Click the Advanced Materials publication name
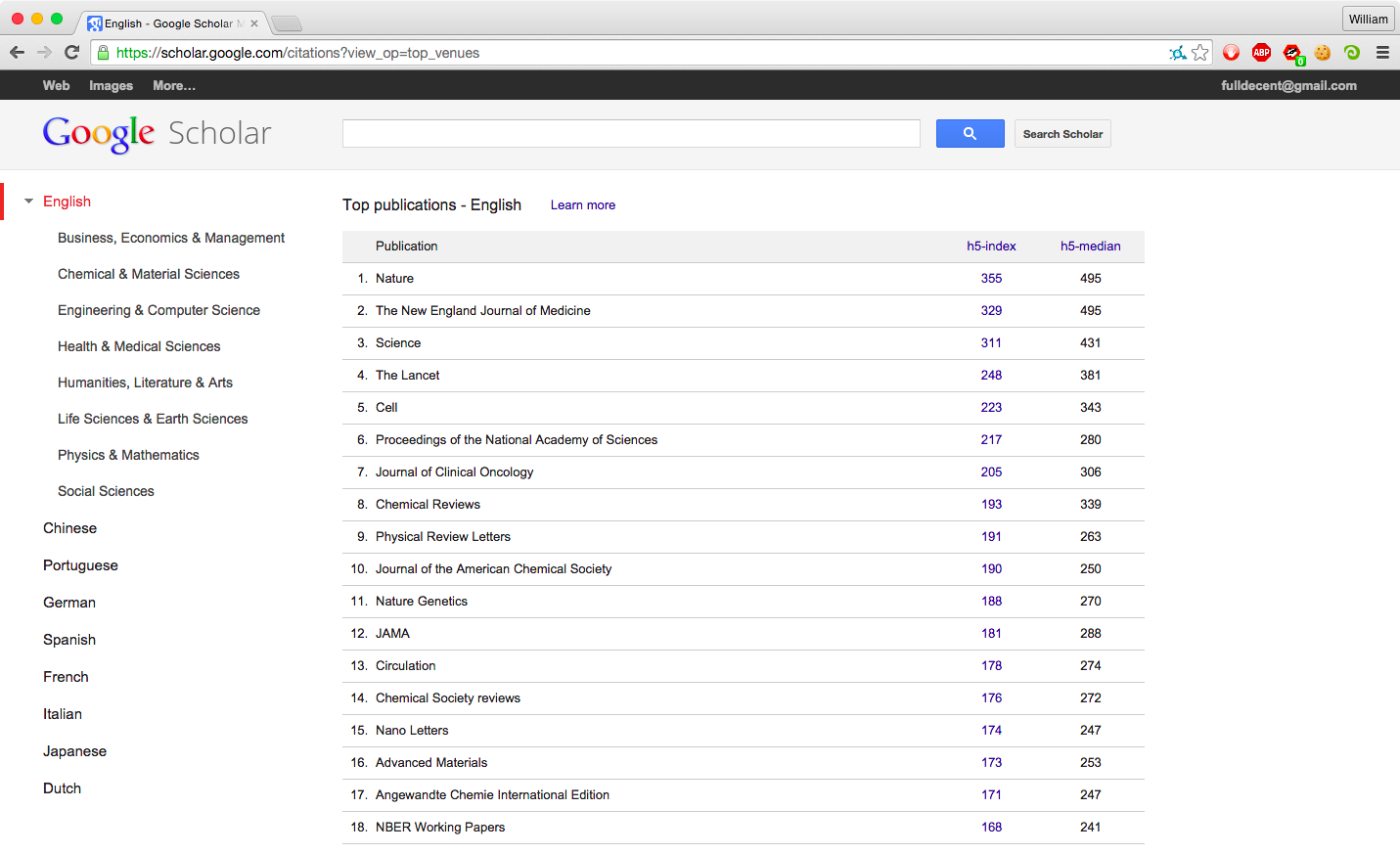1400x854 pixels. click(431, 763)
